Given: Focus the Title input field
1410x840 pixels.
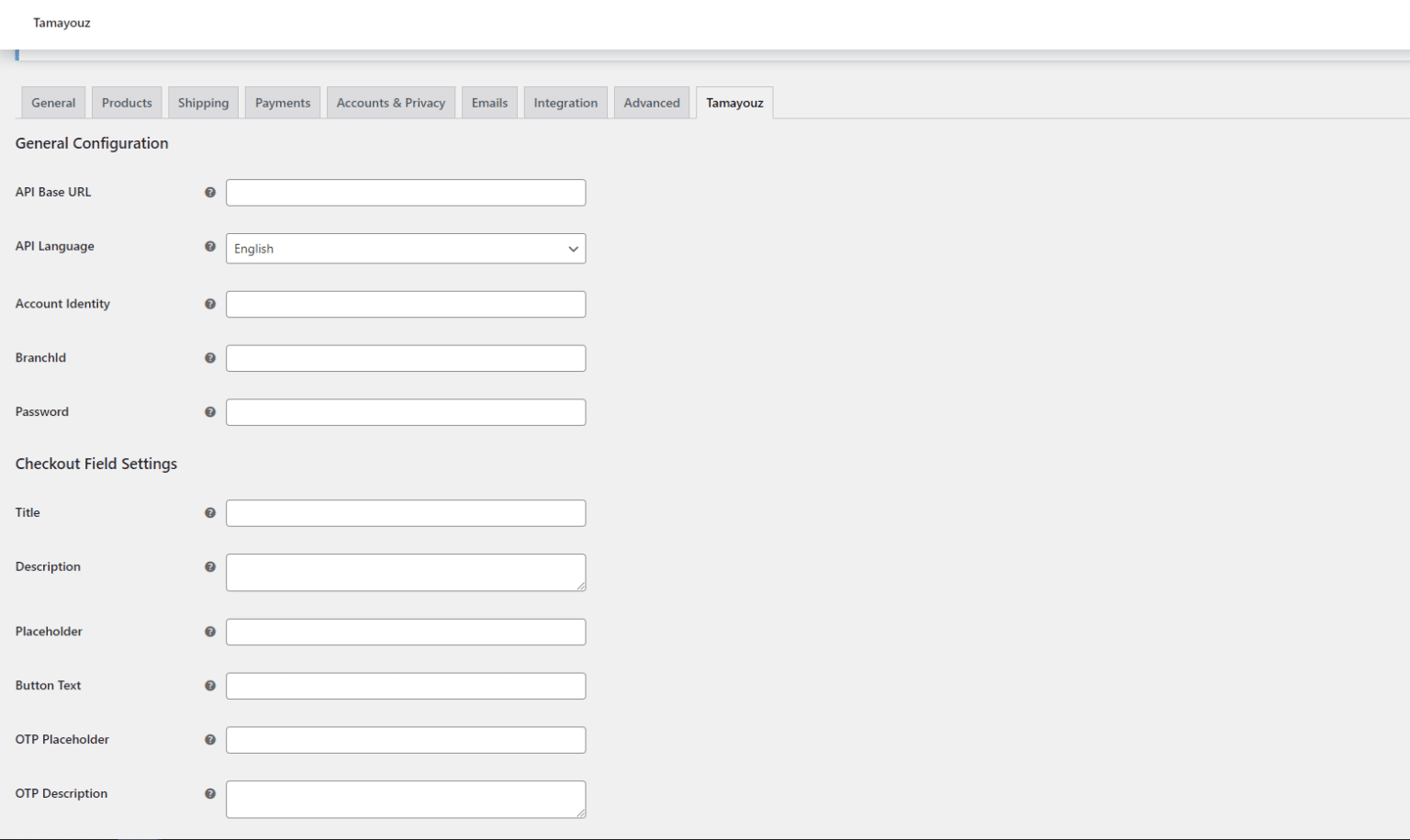Looking at the screenshot, I should pyautogui.click(x=406, y=513).
